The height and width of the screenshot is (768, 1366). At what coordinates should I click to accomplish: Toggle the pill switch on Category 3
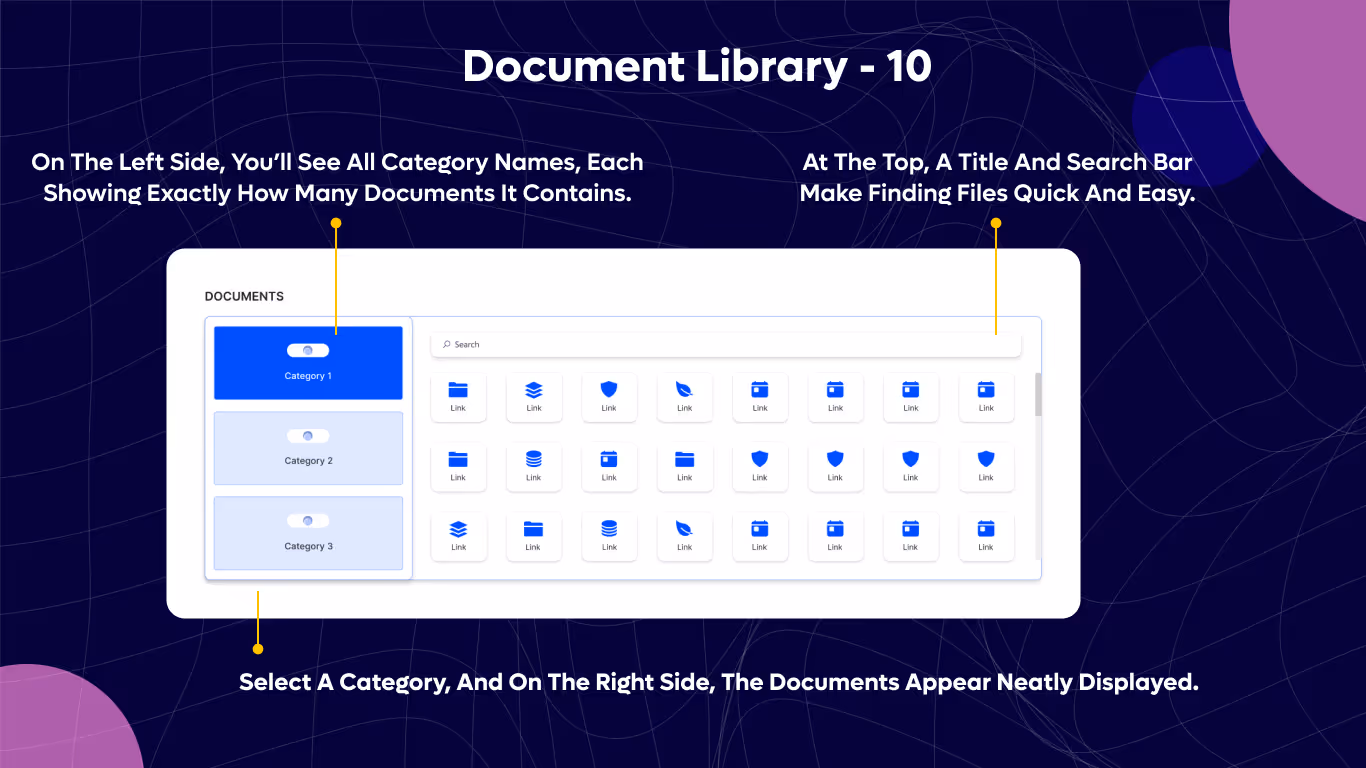coord(308,520)
